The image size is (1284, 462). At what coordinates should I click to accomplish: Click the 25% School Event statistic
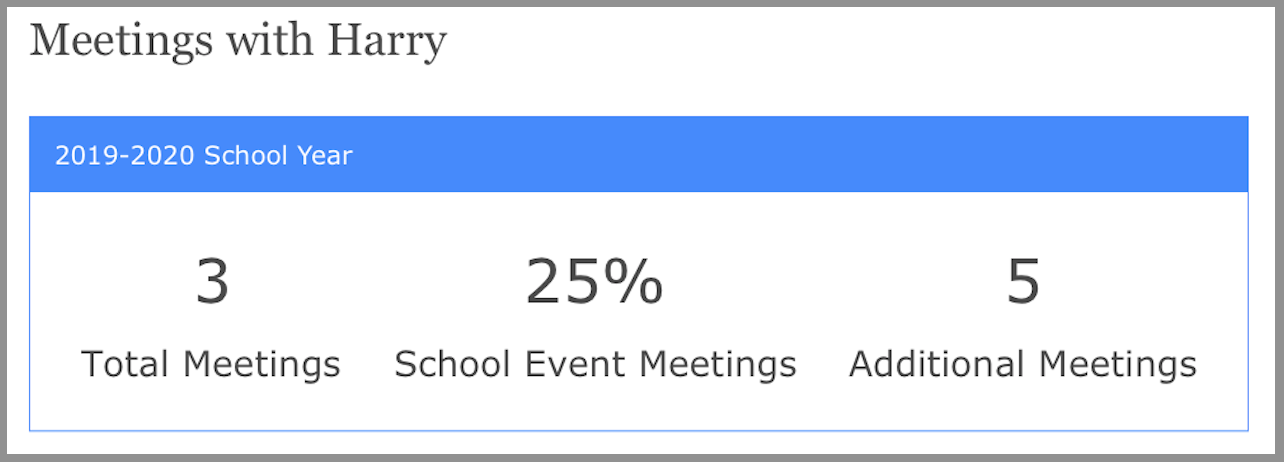(594, 282)
